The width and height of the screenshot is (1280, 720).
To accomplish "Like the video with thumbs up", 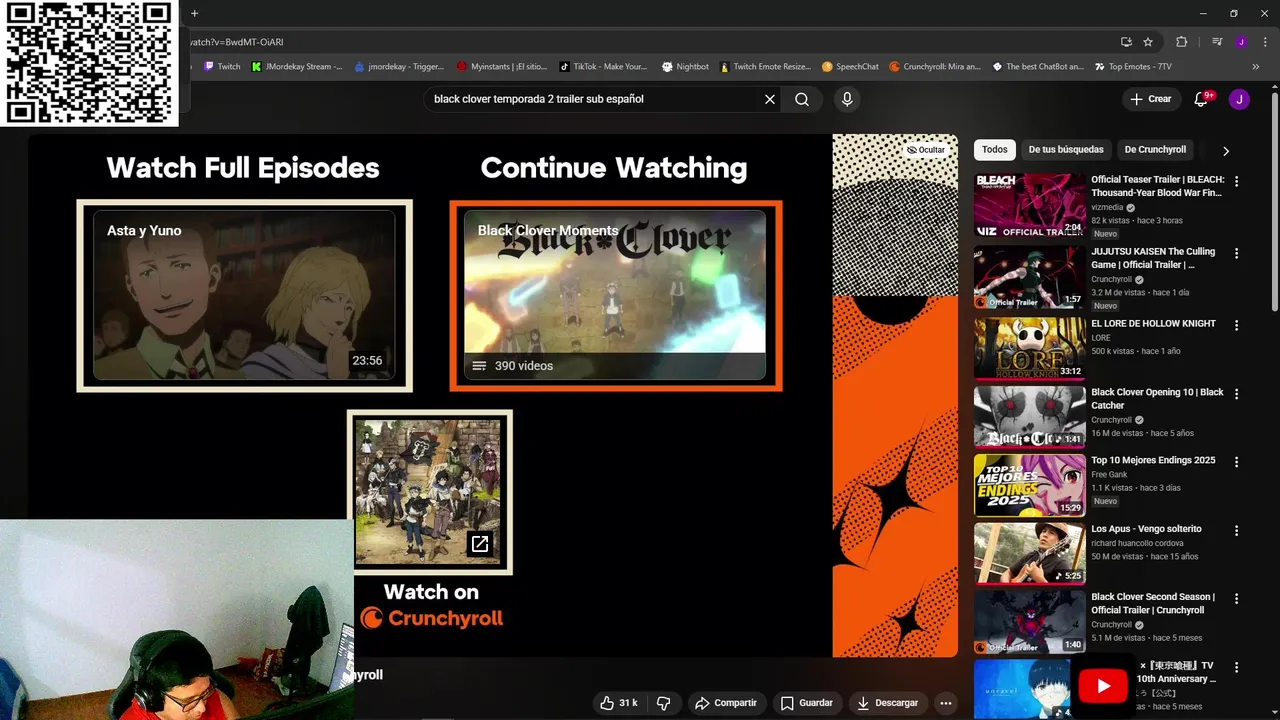I will [x=619, y=703].
